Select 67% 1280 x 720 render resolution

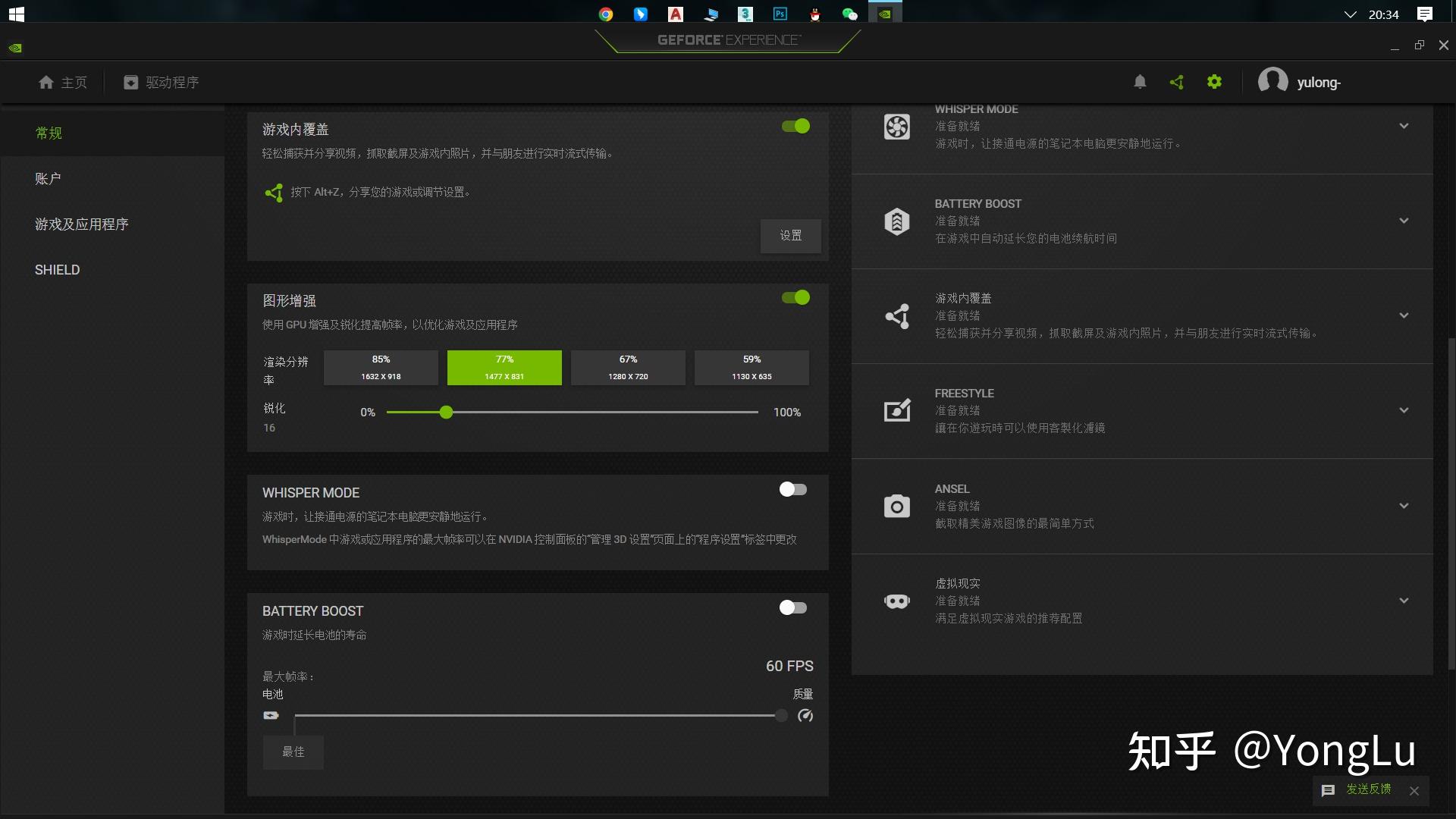pyautogui.click(x=628, y=368)
